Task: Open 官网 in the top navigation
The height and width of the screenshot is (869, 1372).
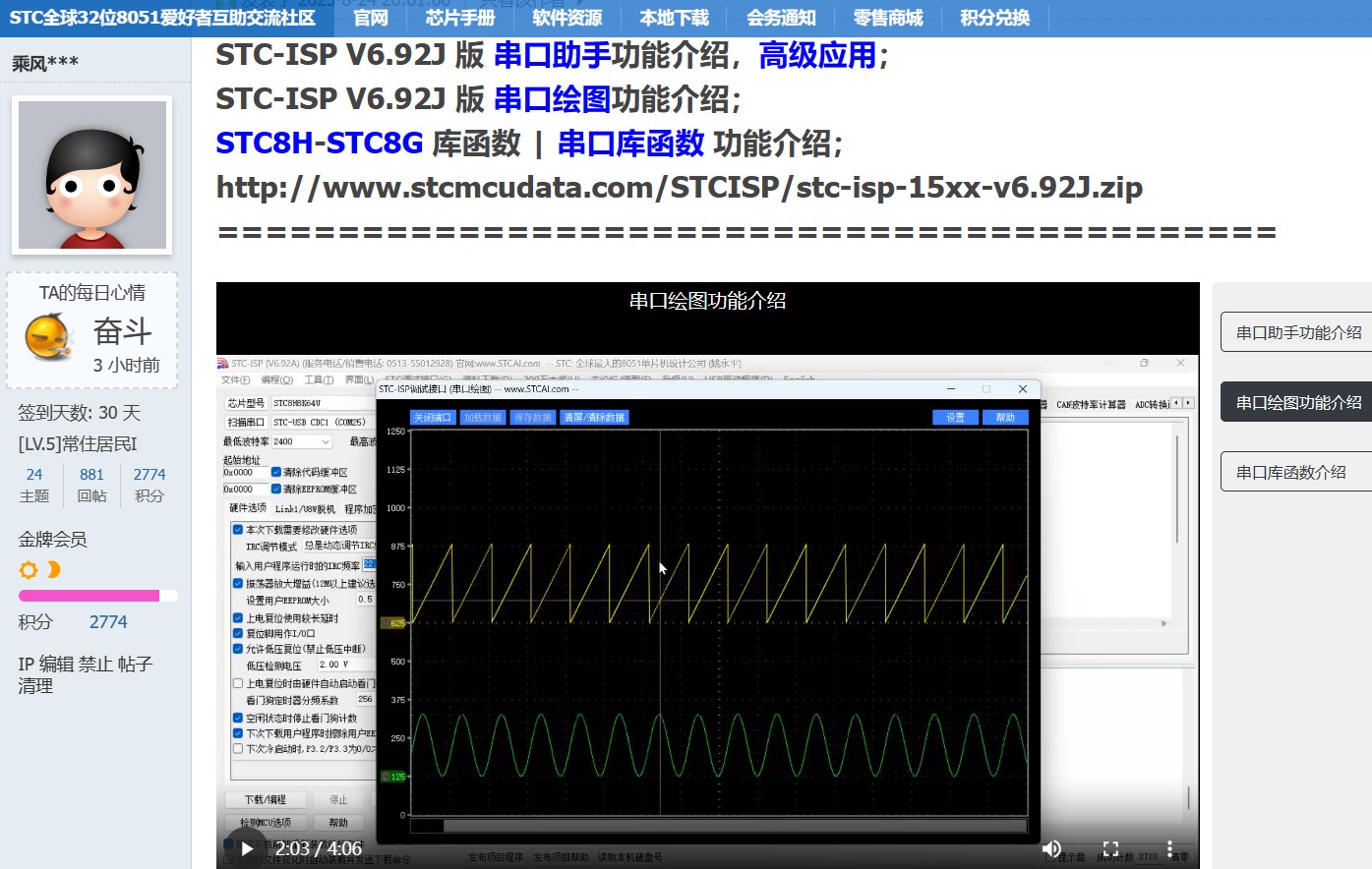Action: point(371,18)
